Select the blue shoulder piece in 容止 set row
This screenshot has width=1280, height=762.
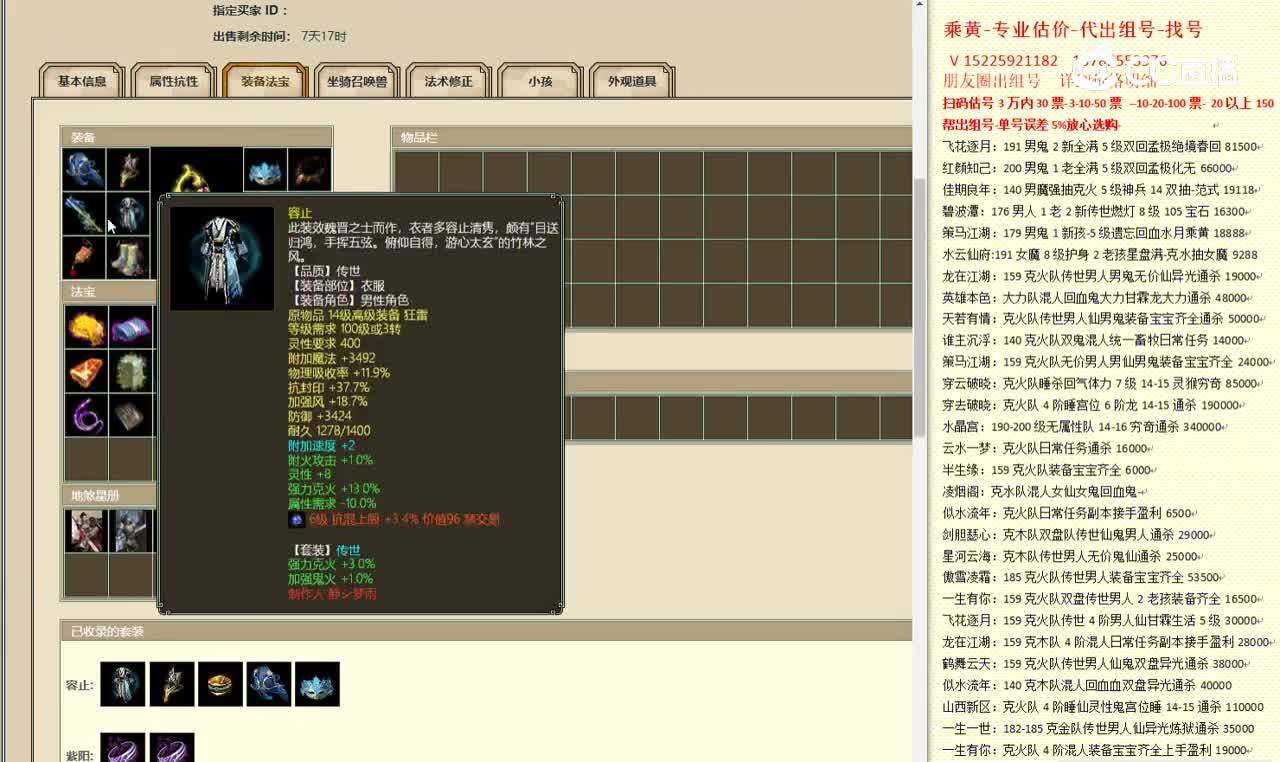tap(269, 684)
